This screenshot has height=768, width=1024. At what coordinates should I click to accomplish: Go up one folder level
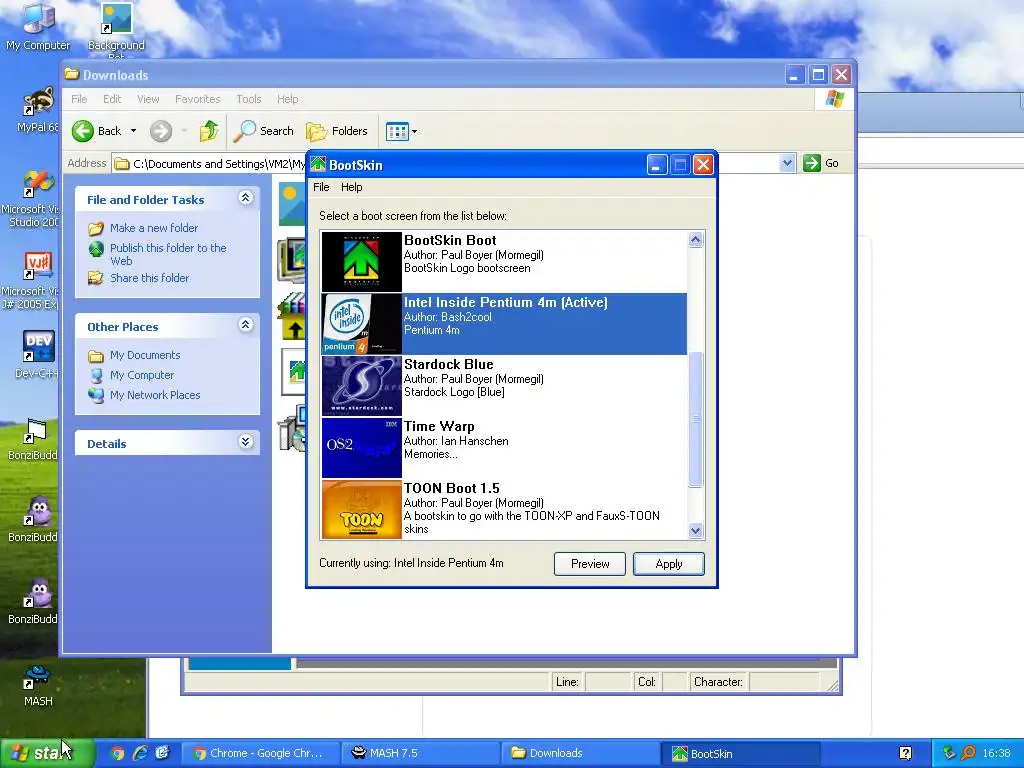[x=209, y=131]
